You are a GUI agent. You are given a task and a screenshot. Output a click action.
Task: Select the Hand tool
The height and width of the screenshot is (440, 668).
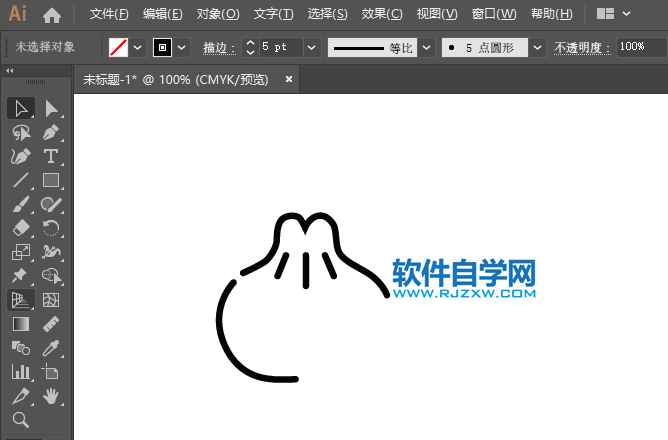[x=51, y=396]
